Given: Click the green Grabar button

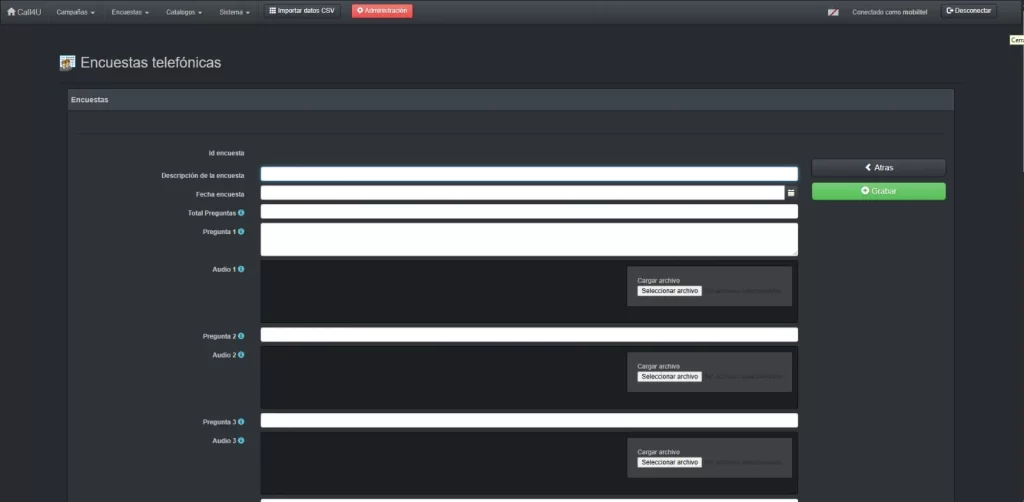Looking at the screenshot, I should point(878,191).
